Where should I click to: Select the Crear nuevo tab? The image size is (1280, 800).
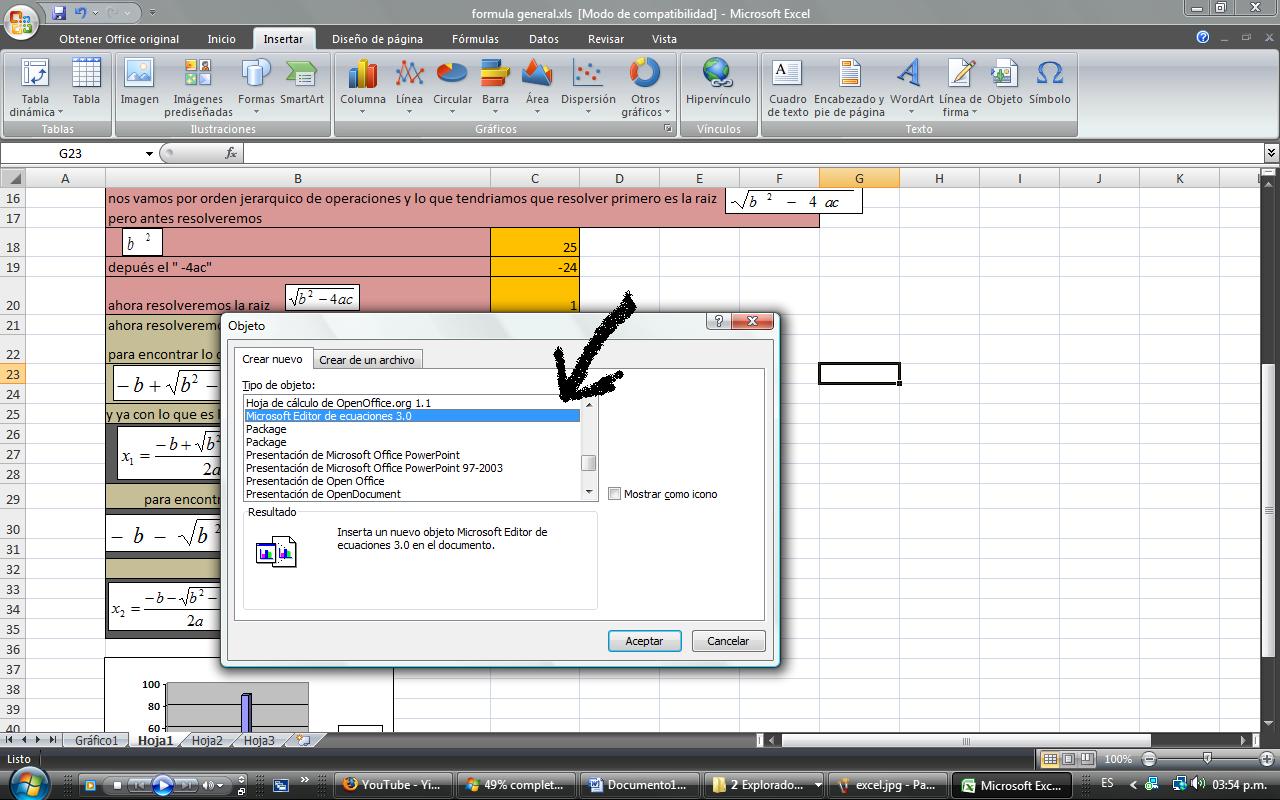(272, 359)
